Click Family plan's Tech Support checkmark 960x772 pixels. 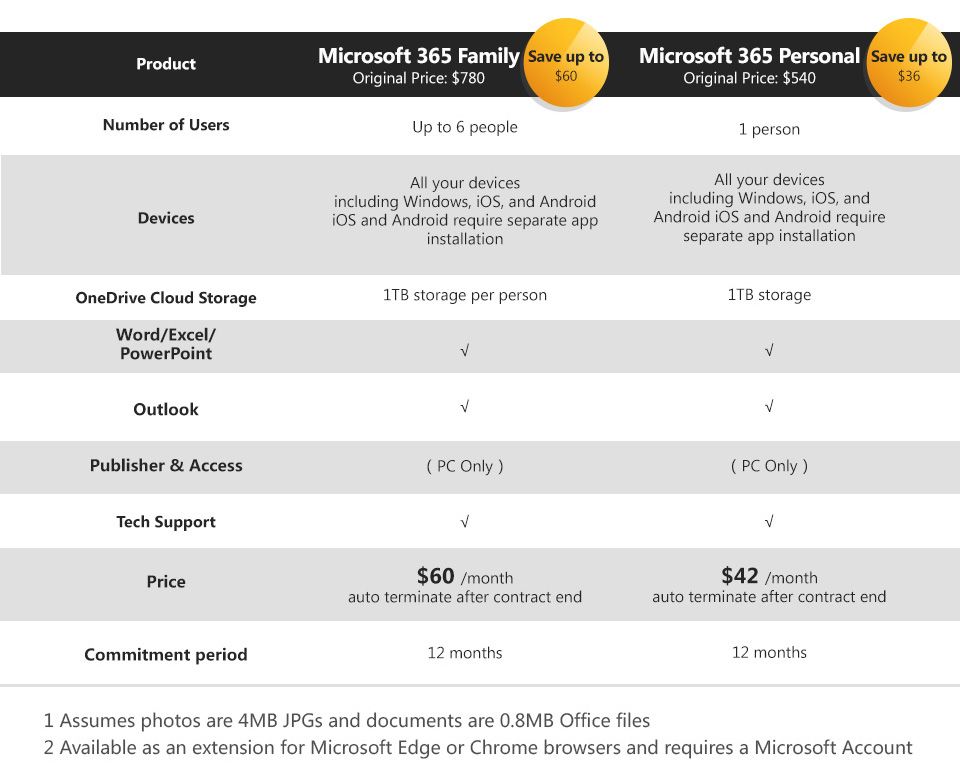(465, 522)
